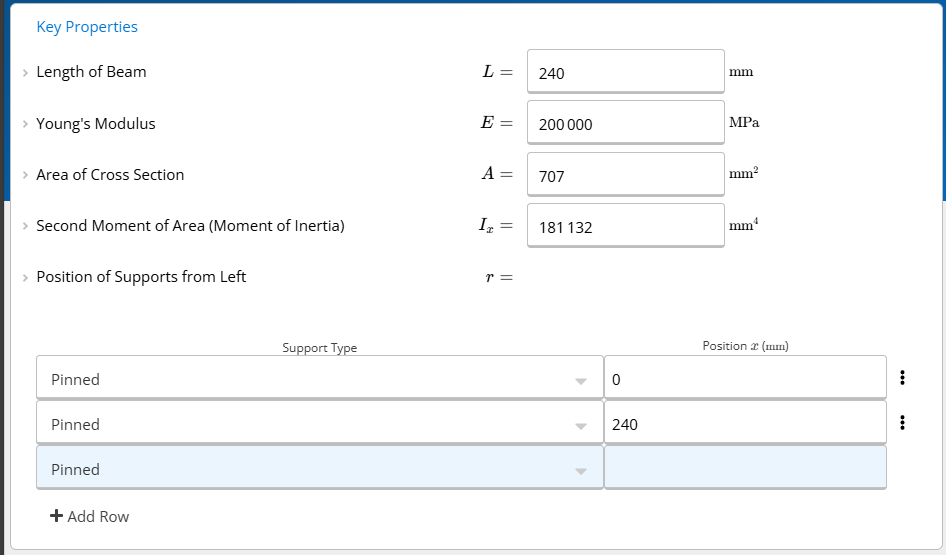This screenshot has height=555, width=946.
Task: Click the Key Properties heading link
Action: click(x=87, y=27)
